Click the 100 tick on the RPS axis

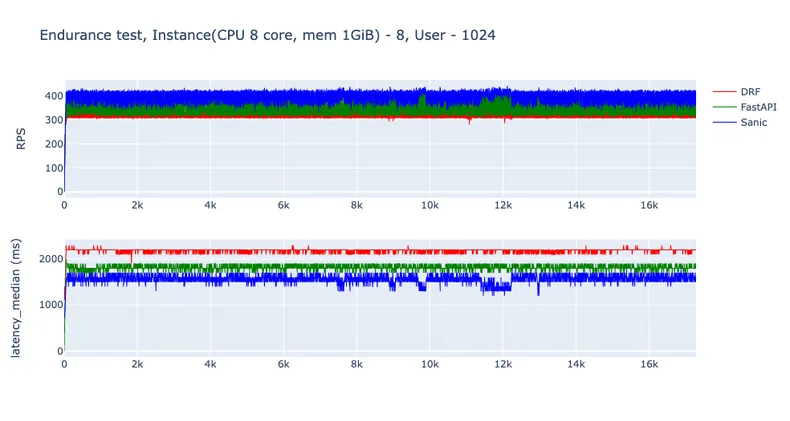pyautogui.click(x=54, y=168)
